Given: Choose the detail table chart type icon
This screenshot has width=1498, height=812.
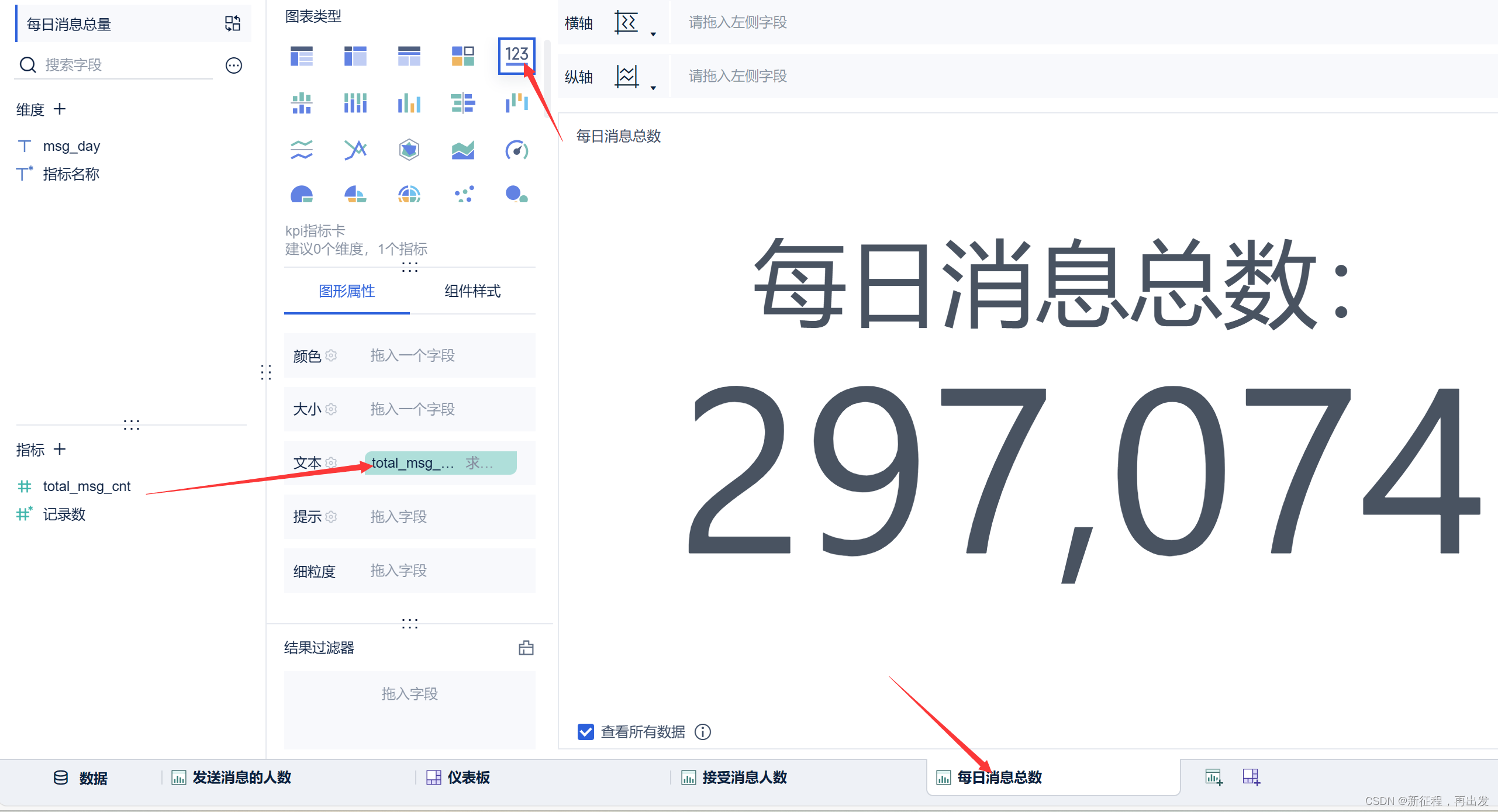Looking at the screenshot, I should click(x=409, y=56).
